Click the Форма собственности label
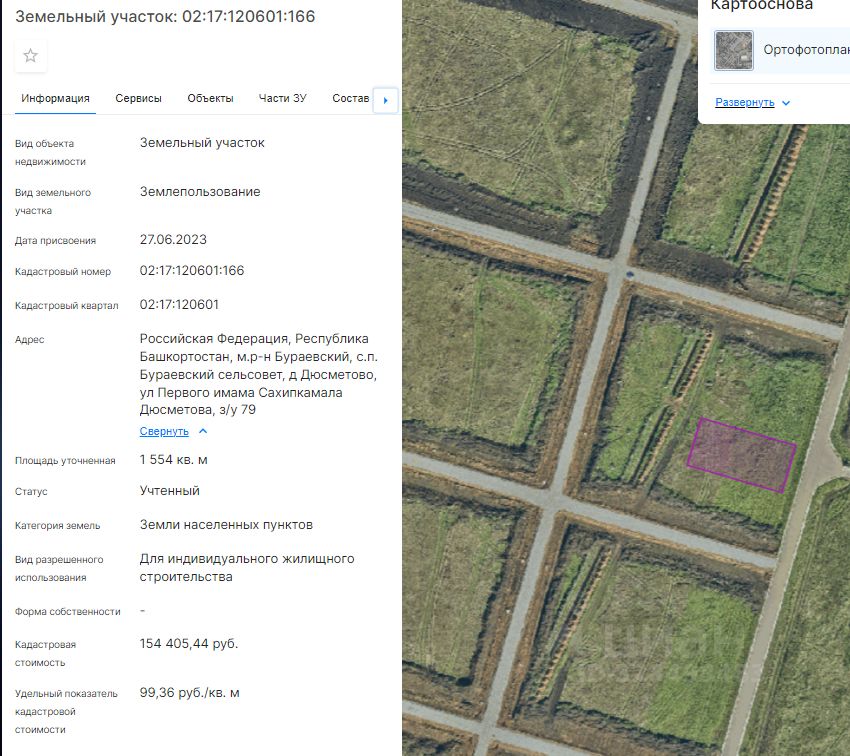850x756 pixels. (68, 611)
